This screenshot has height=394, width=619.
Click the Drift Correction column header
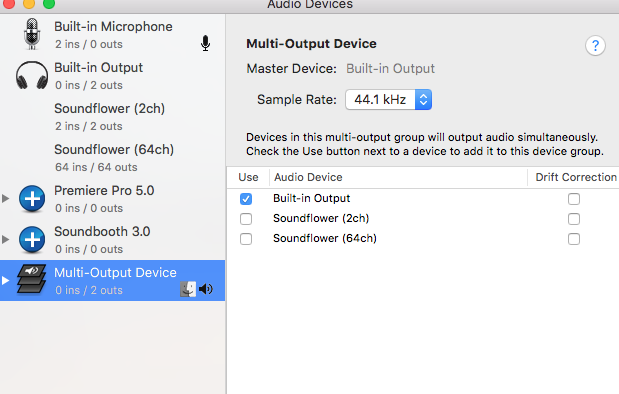click(576, 177)
